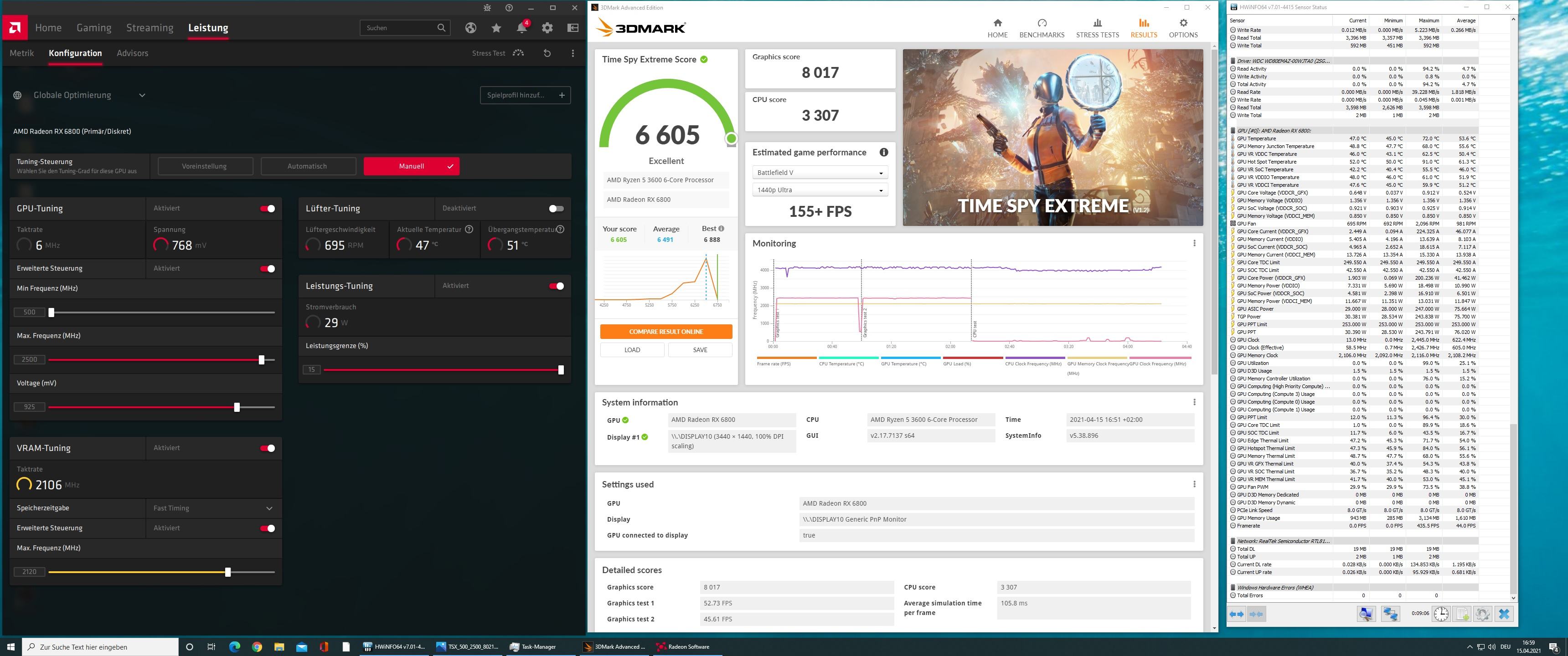Click HWiNFO clock reset timer icon
1568x656 pixels.
pyautogui.click(x=1441, y=614)
